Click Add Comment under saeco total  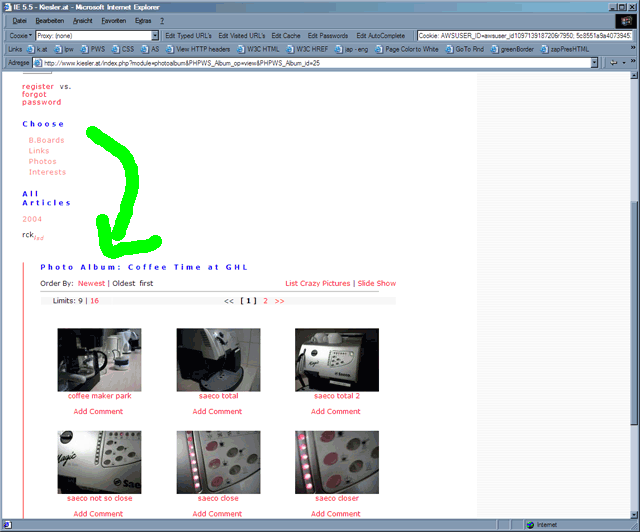[218, 411]
